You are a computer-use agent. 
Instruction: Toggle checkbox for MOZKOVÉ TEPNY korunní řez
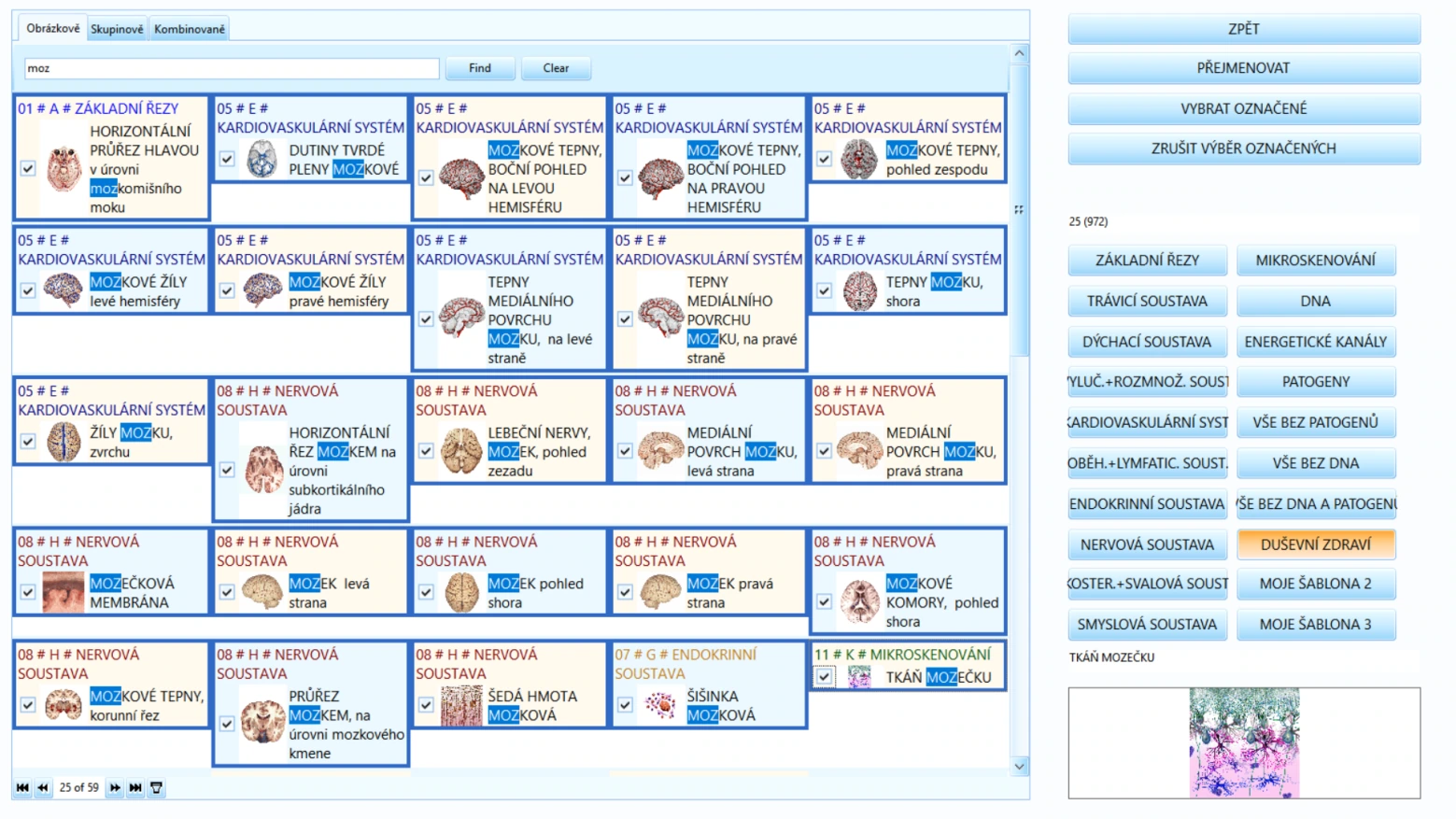(28, 705)
